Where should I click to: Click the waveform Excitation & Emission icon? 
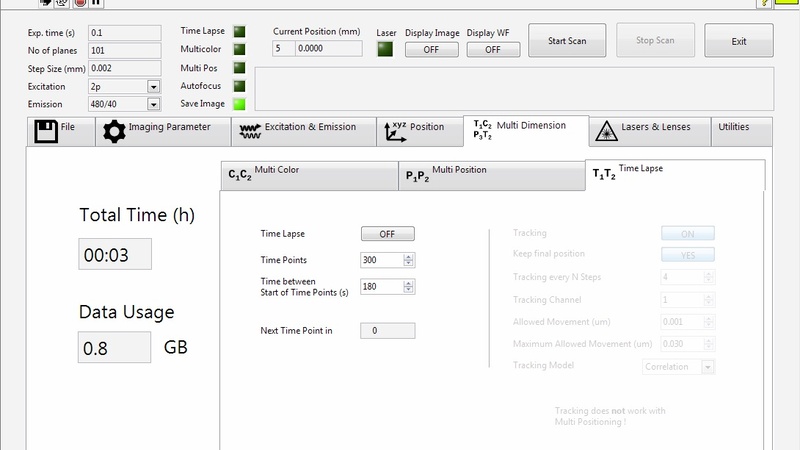pos(246,130)
